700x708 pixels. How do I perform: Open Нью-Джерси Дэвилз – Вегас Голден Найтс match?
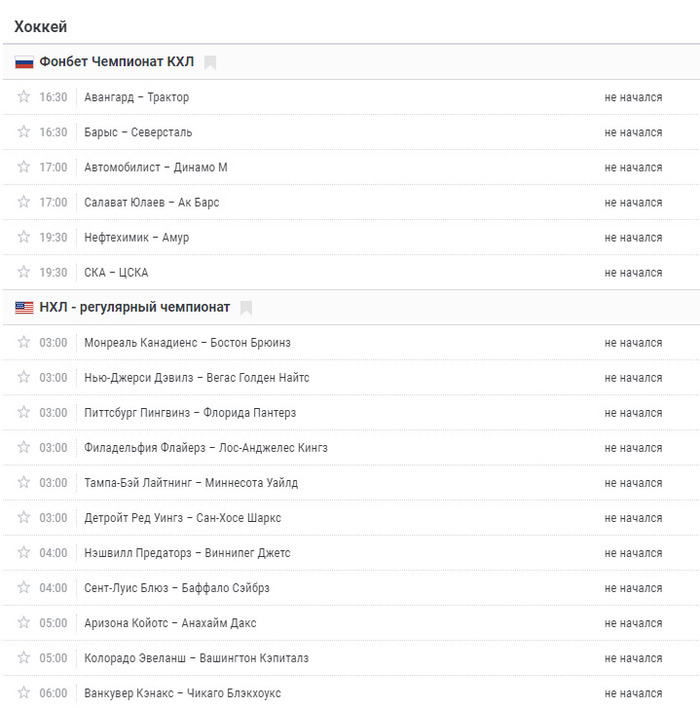[x=197, y=378]
